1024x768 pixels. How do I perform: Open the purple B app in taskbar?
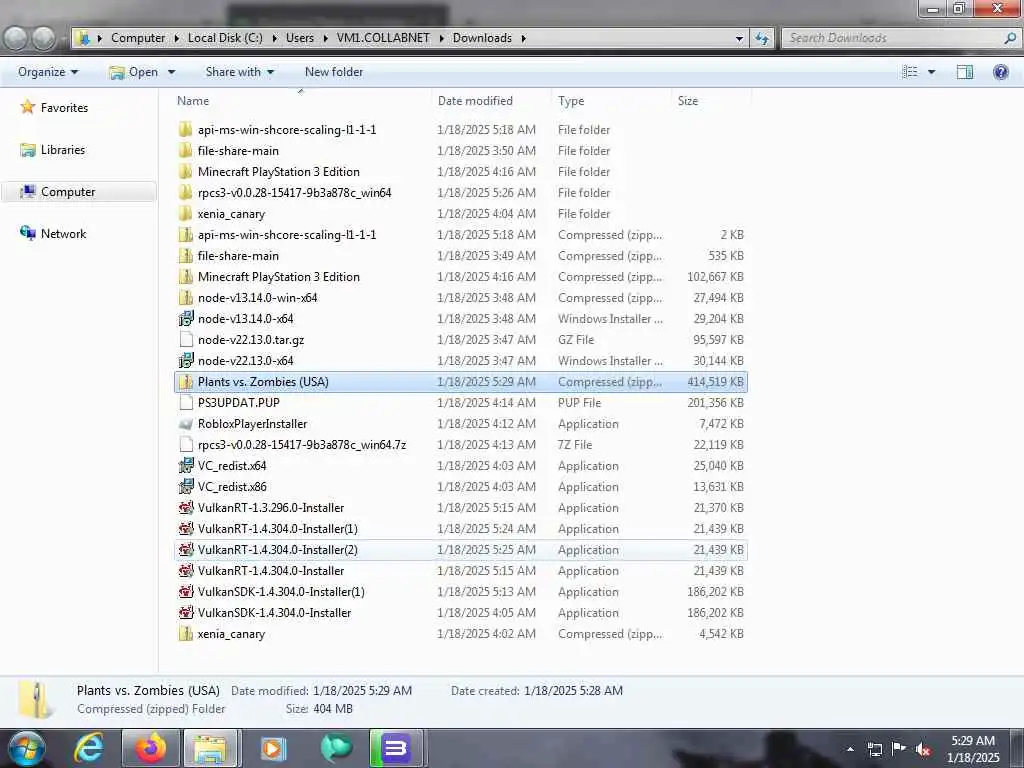click(x=396, y=748)
